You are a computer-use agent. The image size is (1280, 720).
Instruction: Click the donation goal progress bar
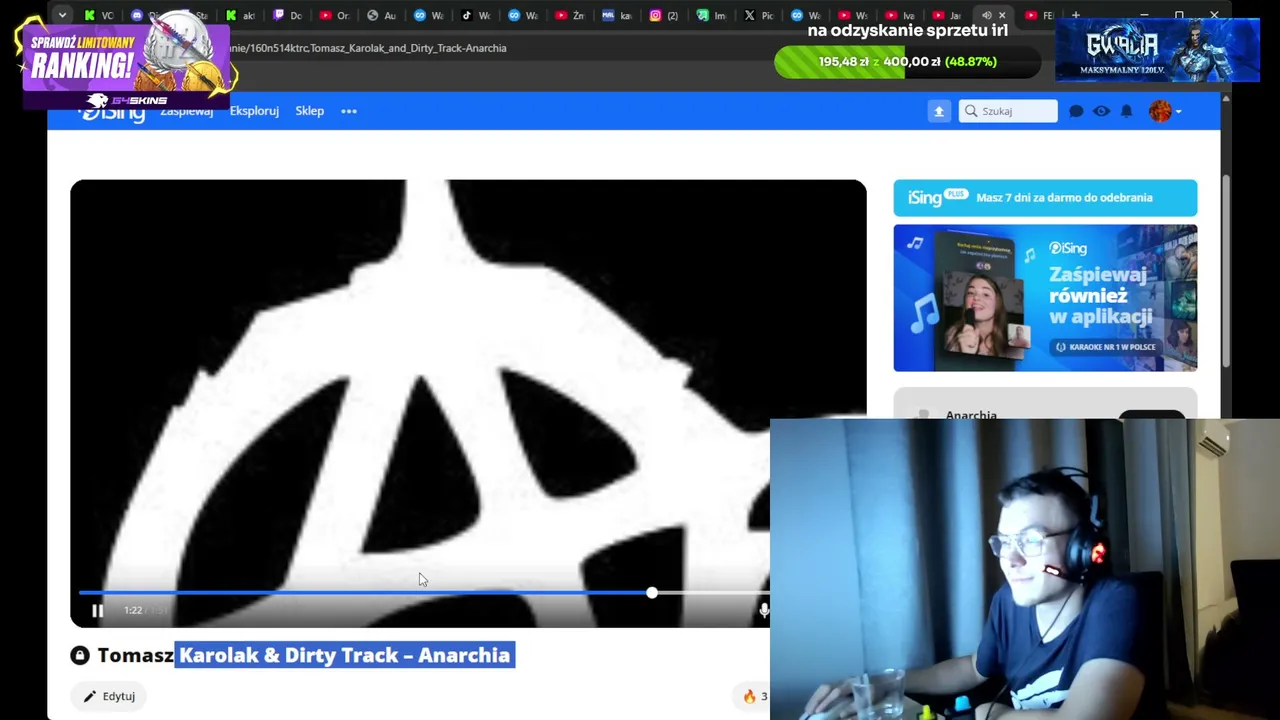tap(907, 62)
